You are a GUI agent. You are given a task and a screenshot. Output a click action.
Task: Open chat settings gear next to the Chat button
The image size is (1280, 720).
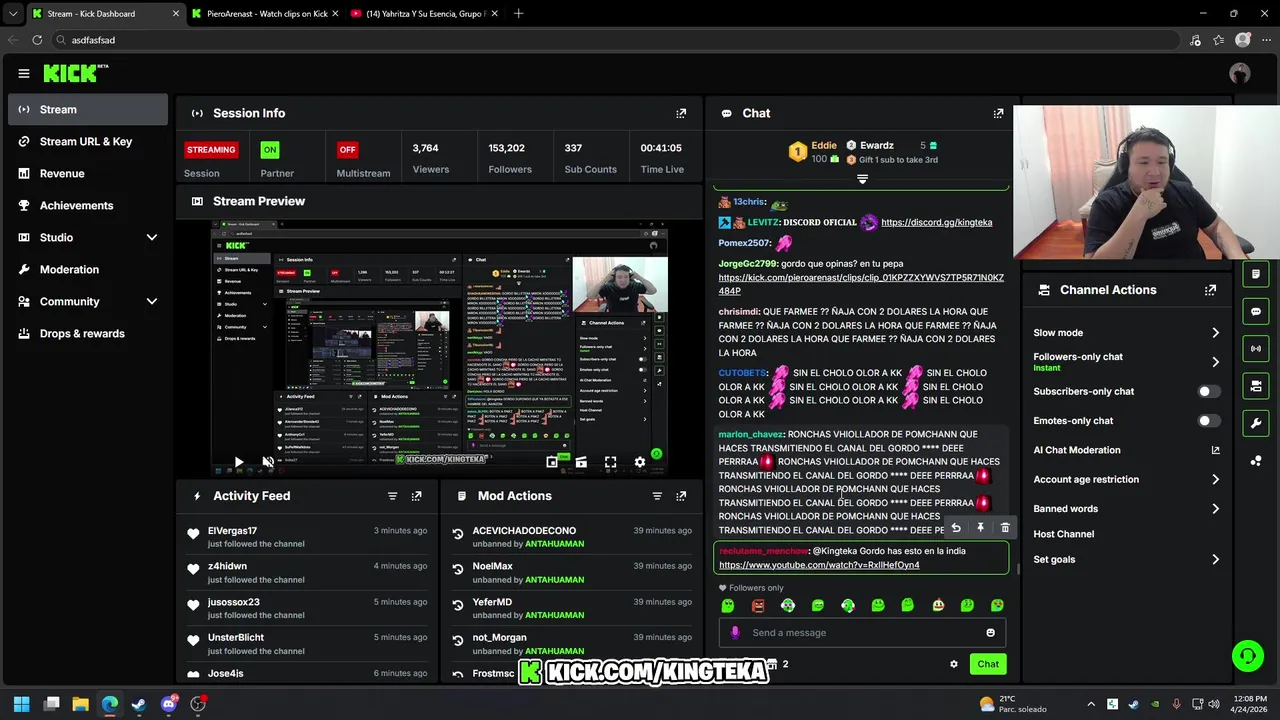tap(954, 664)
